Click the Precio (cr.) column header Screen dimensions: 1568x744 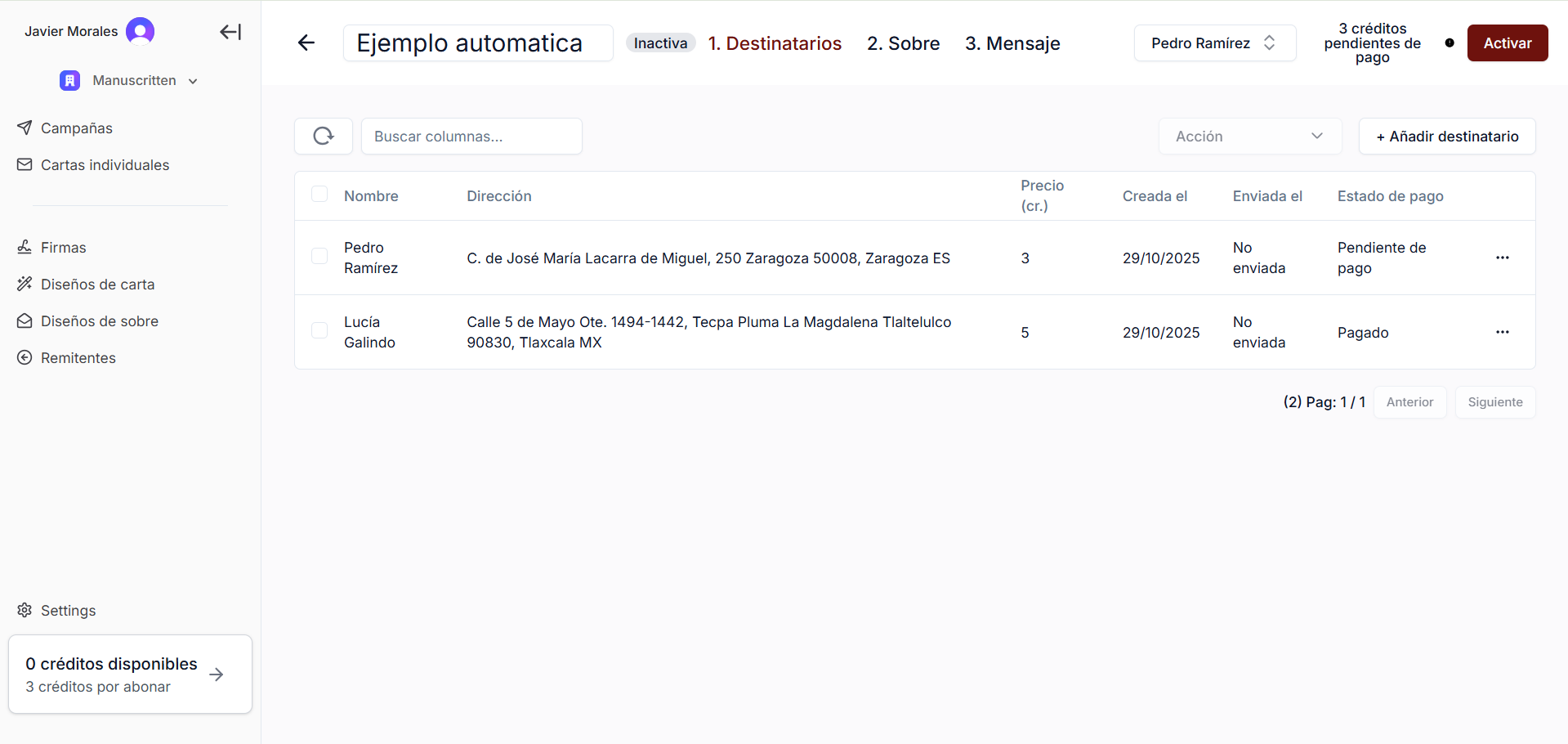(x=1042, y=195)
